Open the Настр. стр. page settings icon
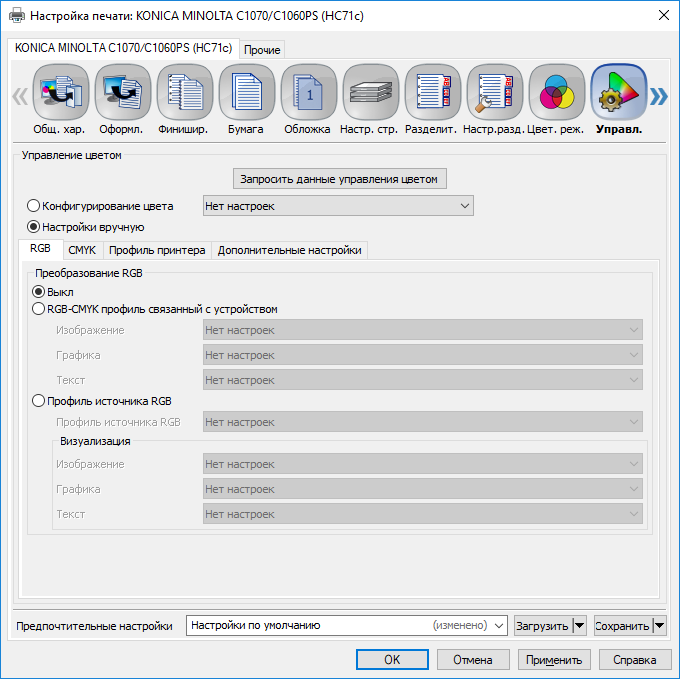Image resolution: width=680 pixels, height=679 pixels. pyautogui.click(x=371, y=92)
